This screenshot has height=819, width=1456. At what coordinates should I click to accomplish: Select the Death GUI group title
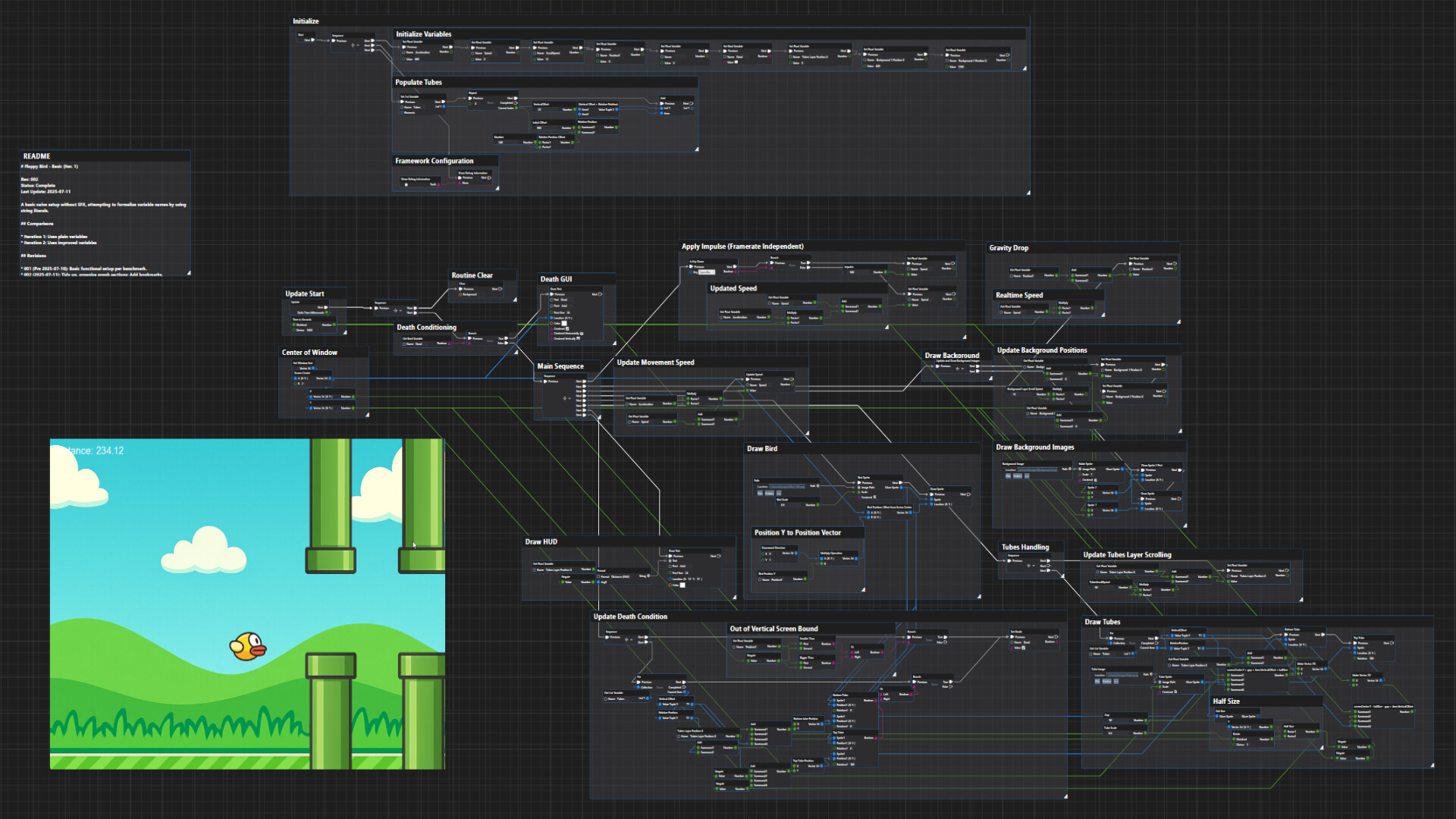point(557,279)
